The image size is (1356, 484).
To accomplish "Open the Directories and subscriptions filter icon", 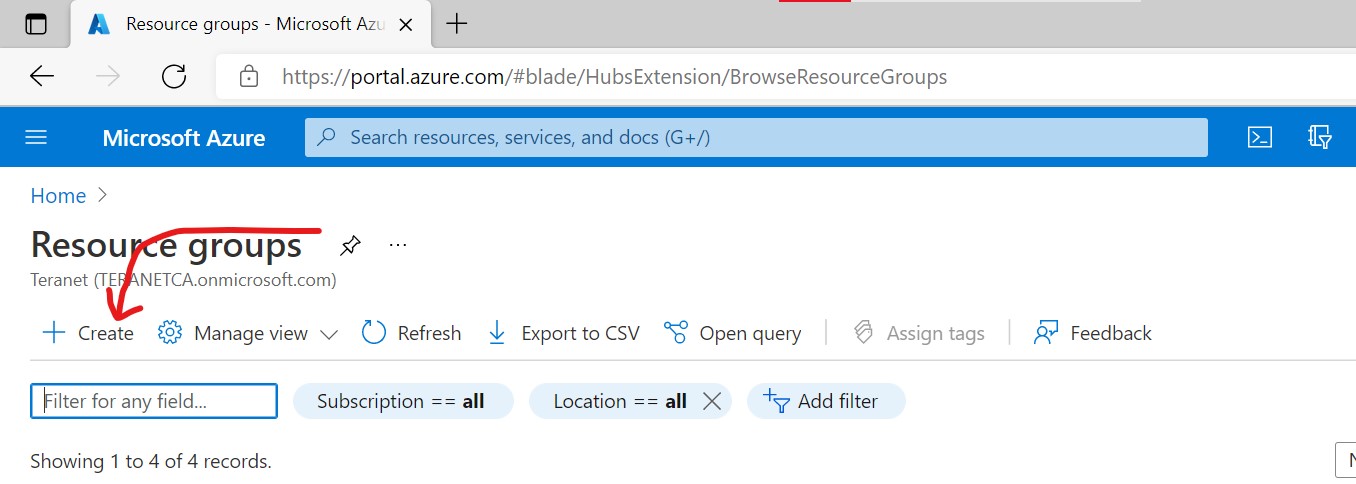I will 1320,137.
